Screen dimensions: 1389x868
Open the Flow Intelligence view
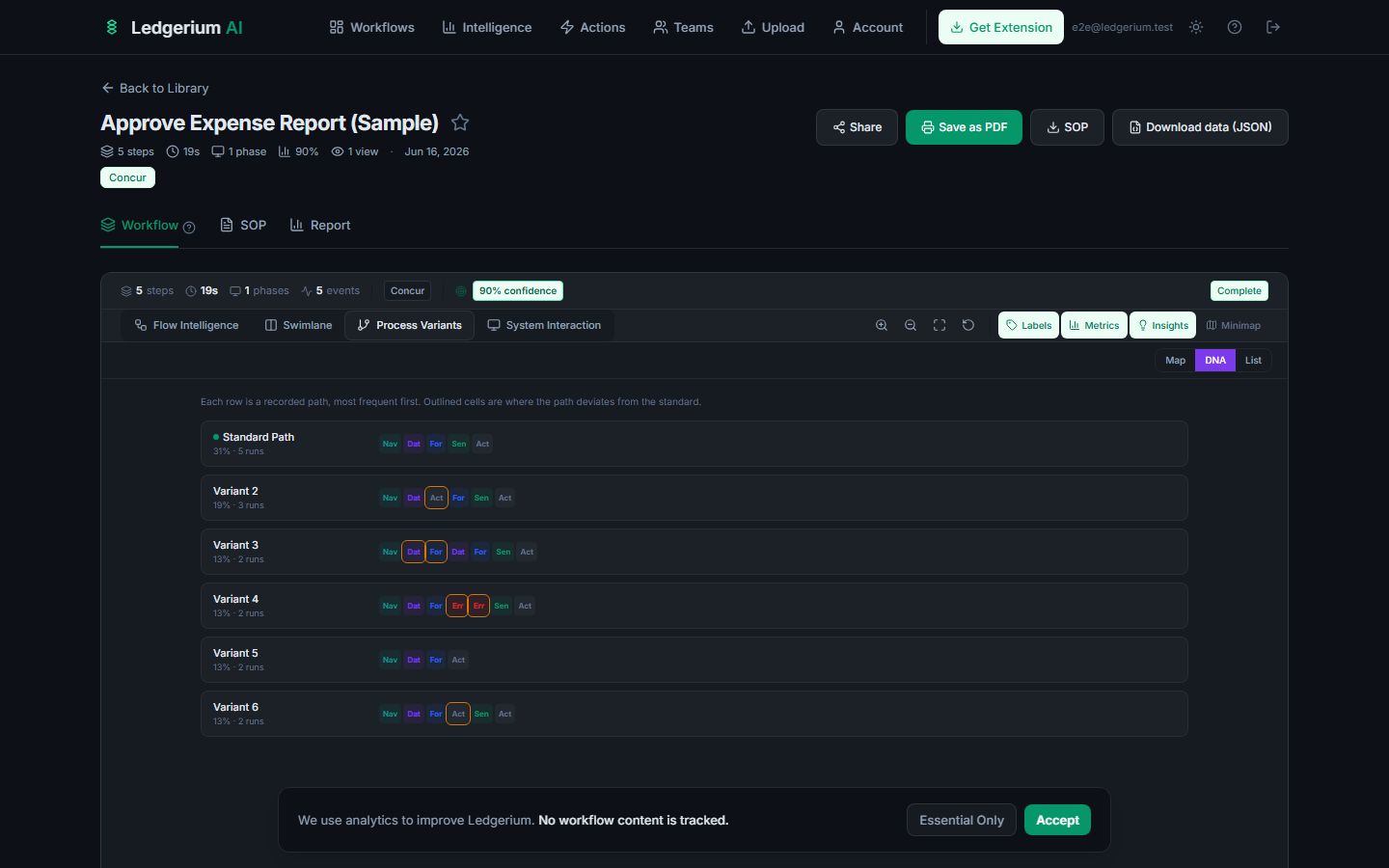tap(186, 325)
